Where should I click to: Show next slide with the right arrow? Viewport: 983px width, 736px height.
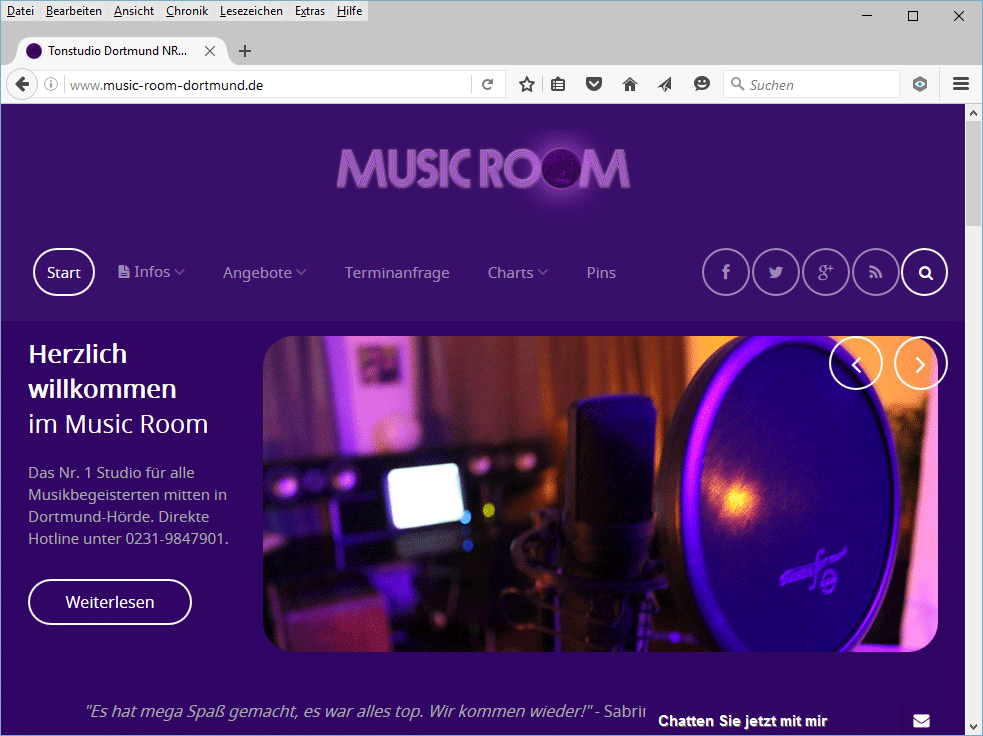click(x=920, y=364)
